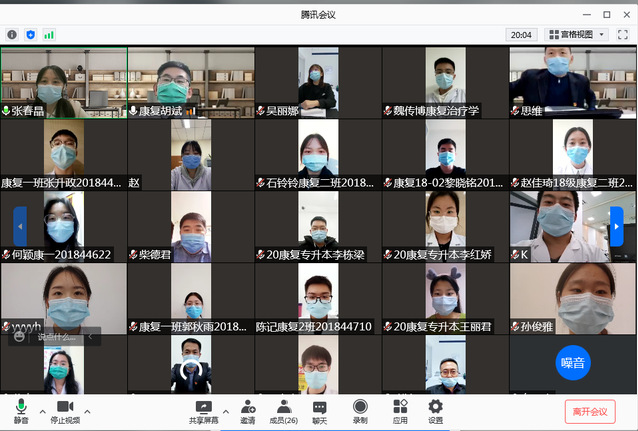Open the 聊天 chat panel
Viewport: 638px width, 431px height.
320,410
